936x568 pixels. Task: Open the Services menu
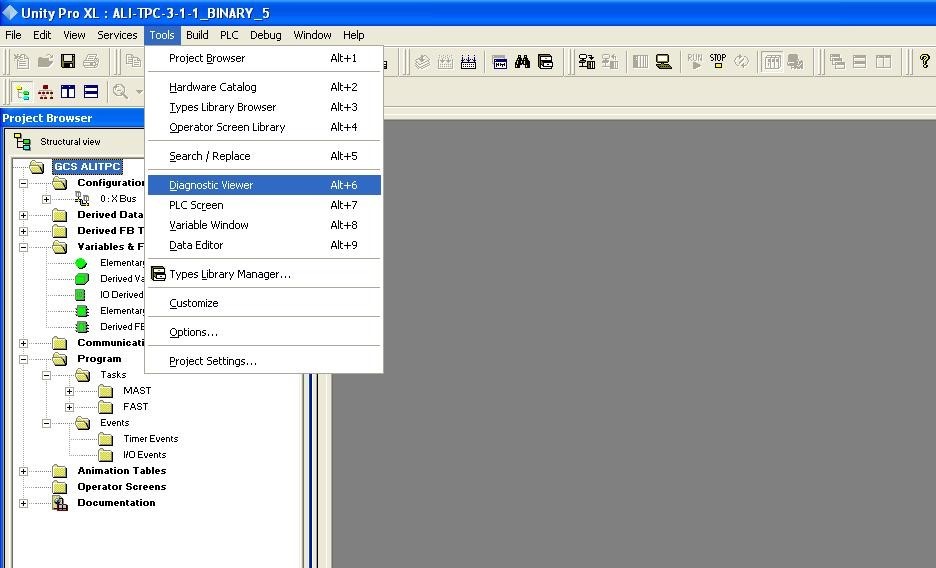[117, 35]
